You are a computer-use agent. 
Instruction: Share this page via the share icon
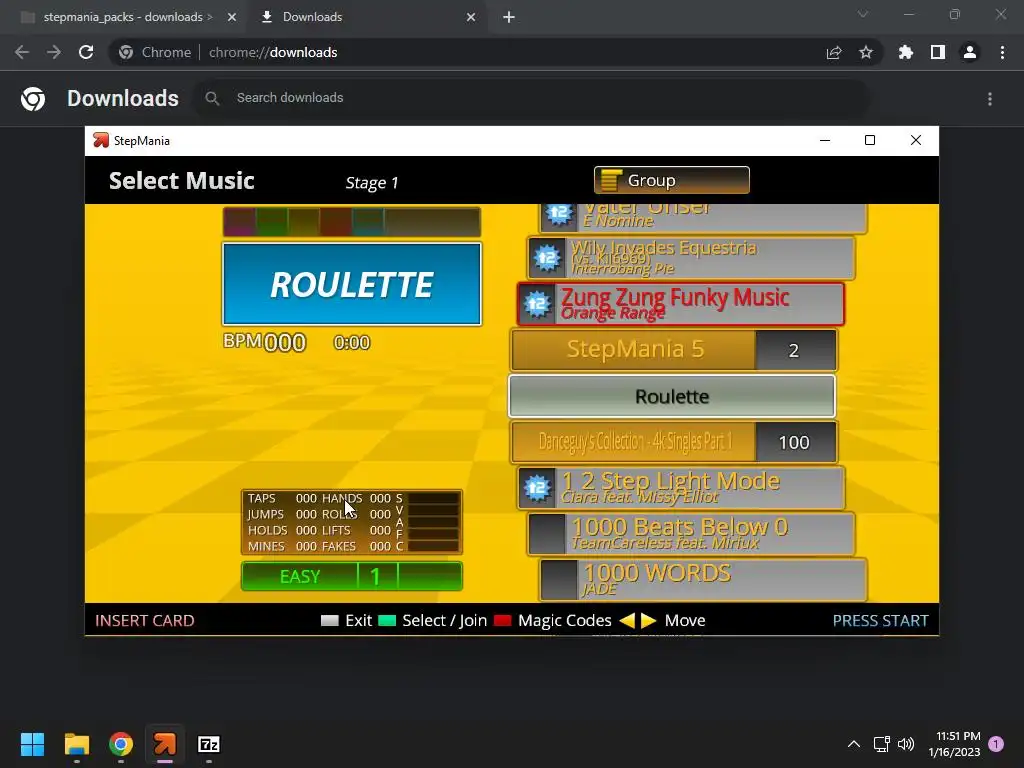point(834,52)
